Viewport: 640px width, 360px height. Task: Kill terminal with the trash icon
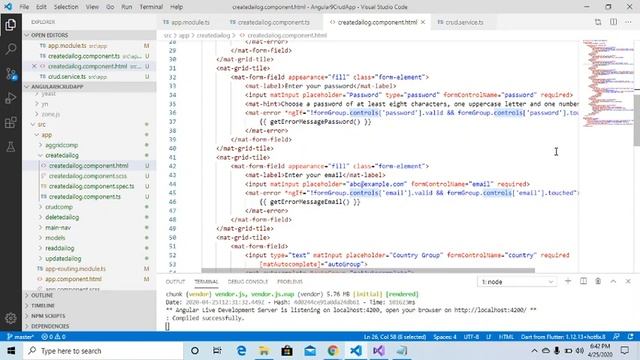(598, 281)
